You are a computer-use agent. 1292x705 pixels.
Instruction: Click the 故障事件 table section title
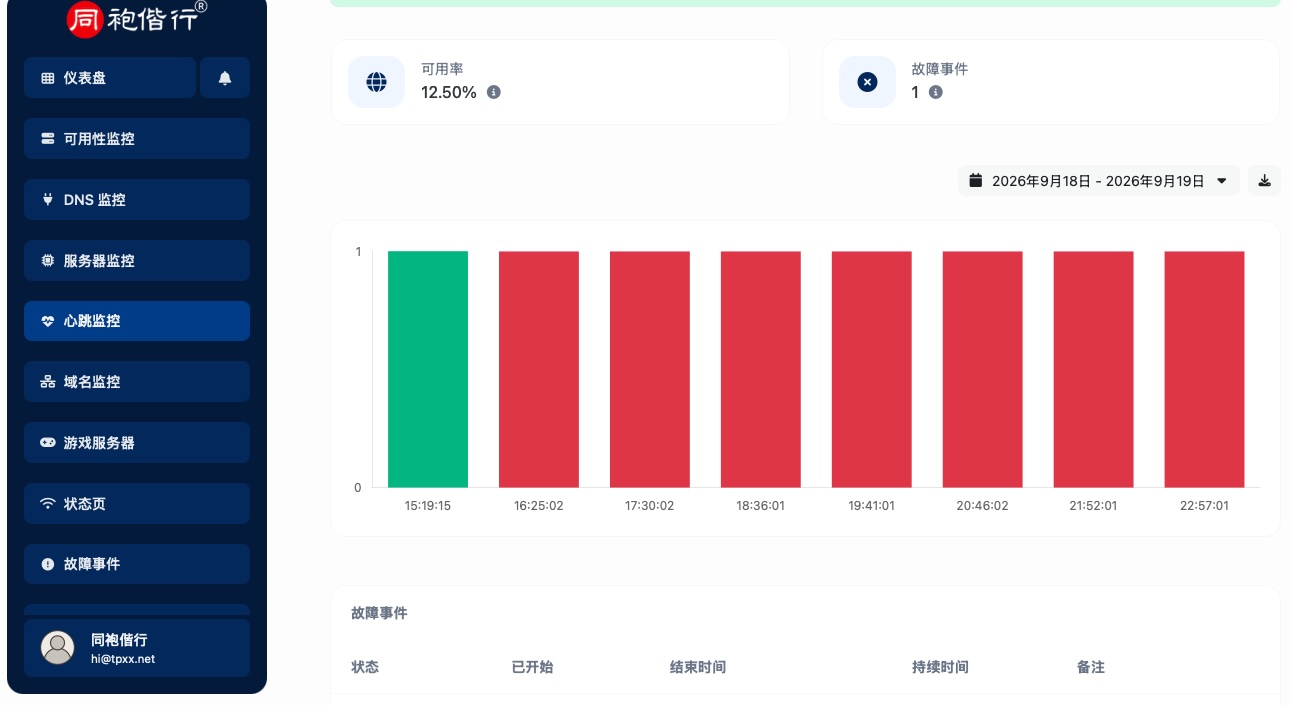[x=379, y=613]
